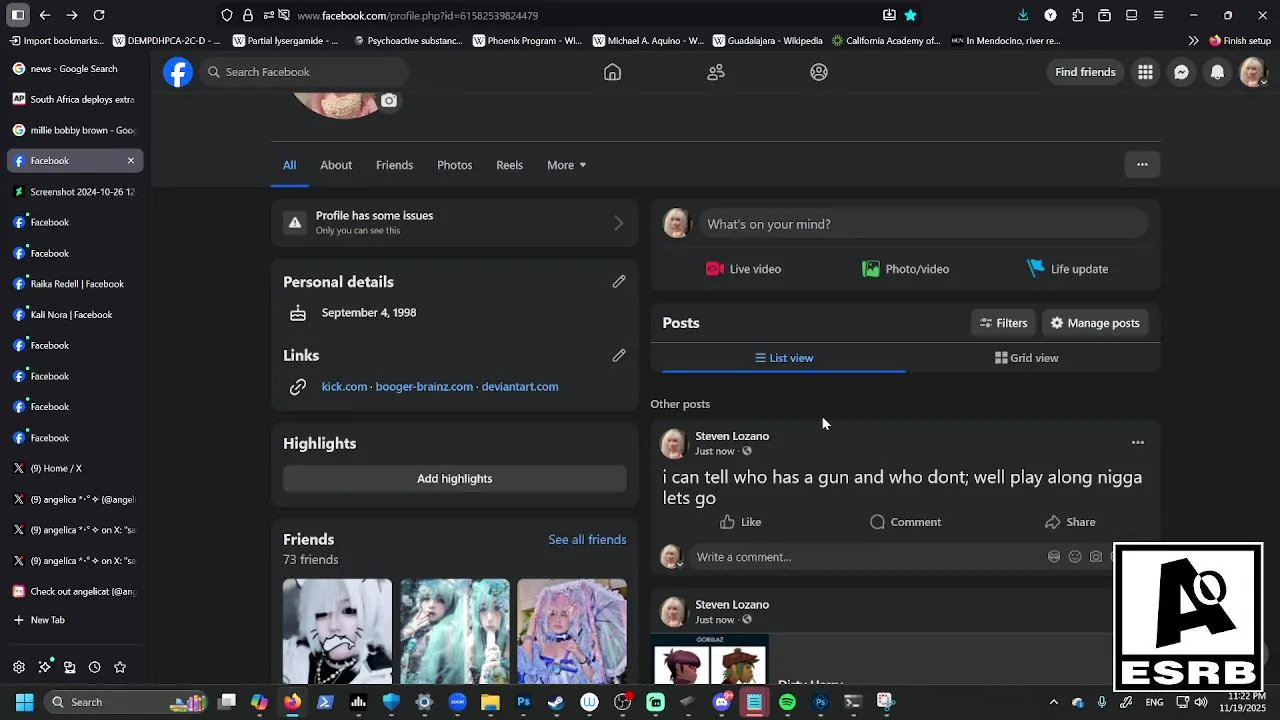Viewport: 1280px width, 720px height.
Task: Edit Personal details with pencil icon
Action: (x=619, y=282)
